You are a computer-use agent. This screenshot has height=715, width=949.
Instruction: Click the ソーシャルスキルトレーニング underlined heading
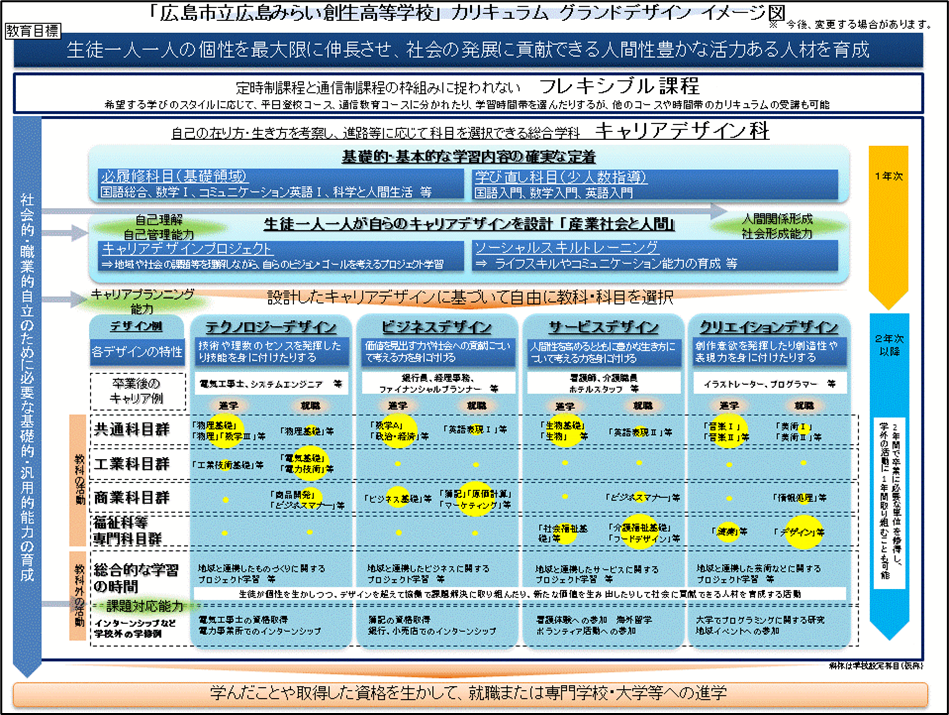pos(566,247)
